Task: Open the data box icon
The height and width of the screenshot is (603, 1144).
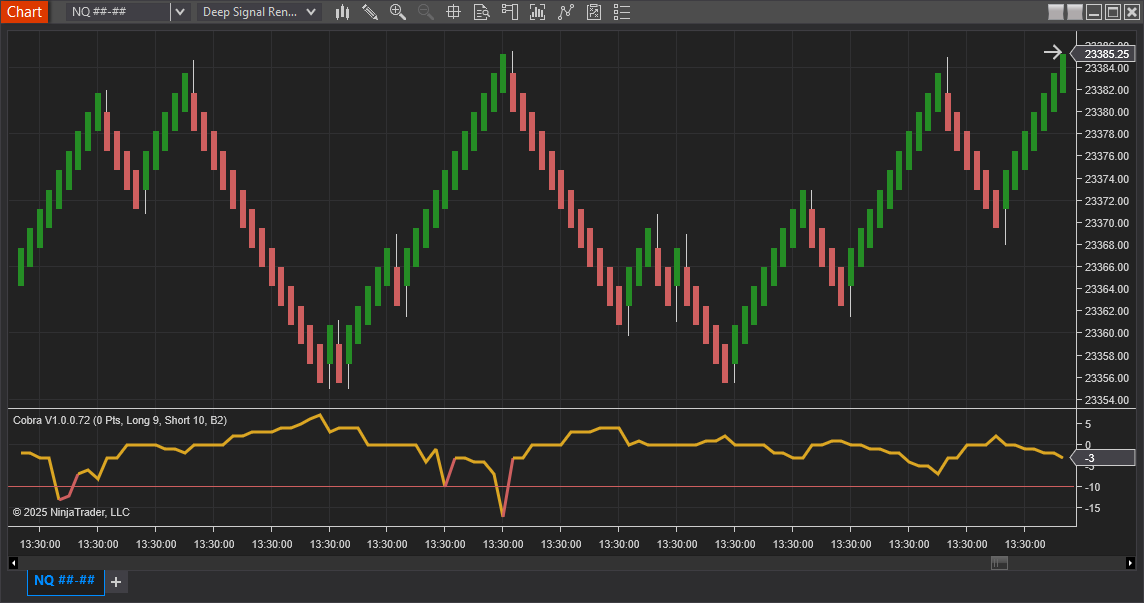Action: [x=481, y=12]
